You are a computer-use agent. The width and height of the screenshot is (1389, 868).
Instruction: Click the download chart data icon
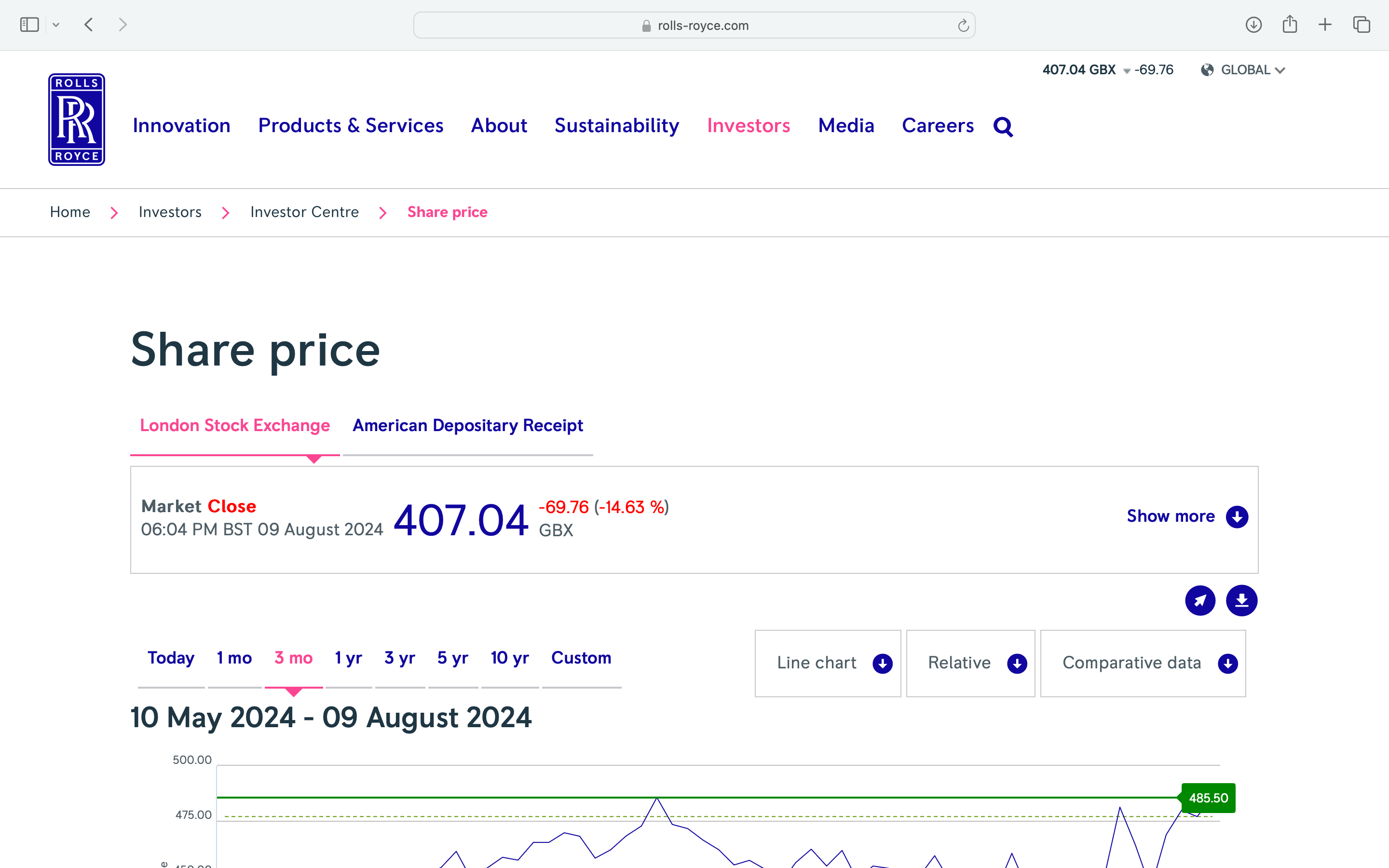pyautogui.click(x=1241, y=600)
